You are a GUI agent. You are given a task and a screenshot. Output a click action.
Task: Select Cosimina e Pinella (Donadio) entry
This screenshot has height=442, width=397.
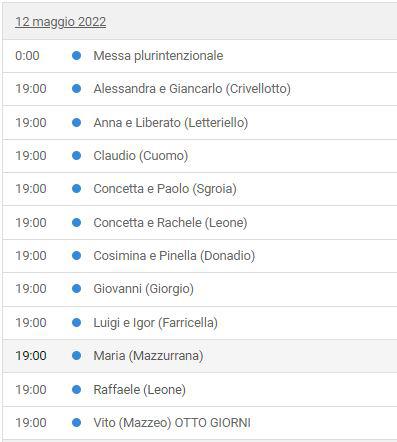point(174,256)
